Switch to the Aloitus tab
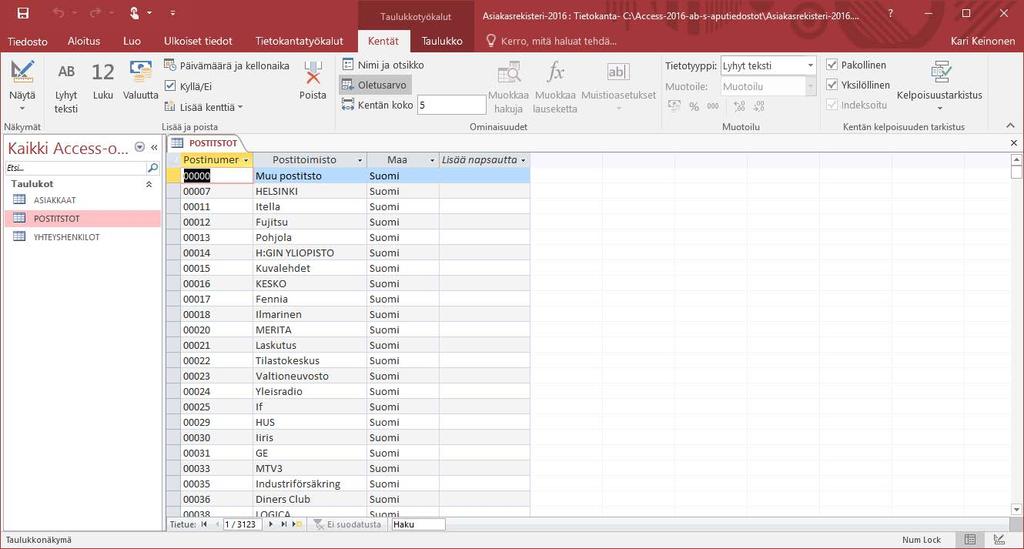 click(x=84, y=40)
